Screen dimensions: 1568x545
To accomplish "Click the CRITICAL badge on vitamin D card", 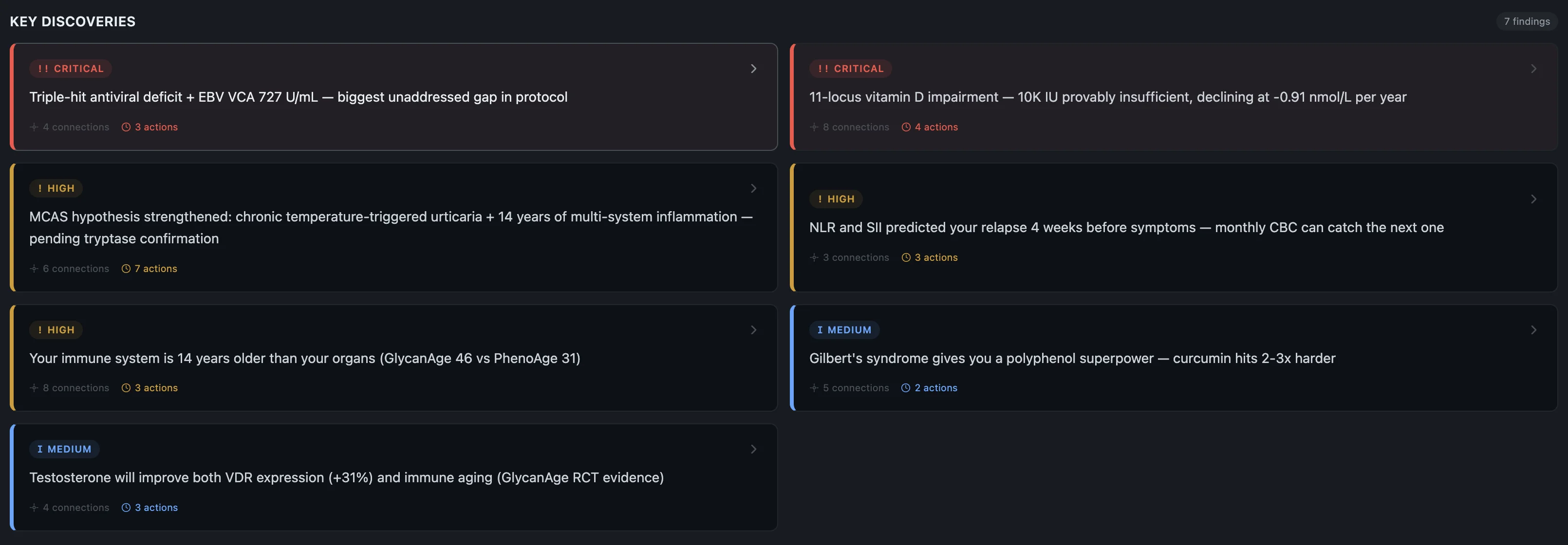I will tap(850, 69).
